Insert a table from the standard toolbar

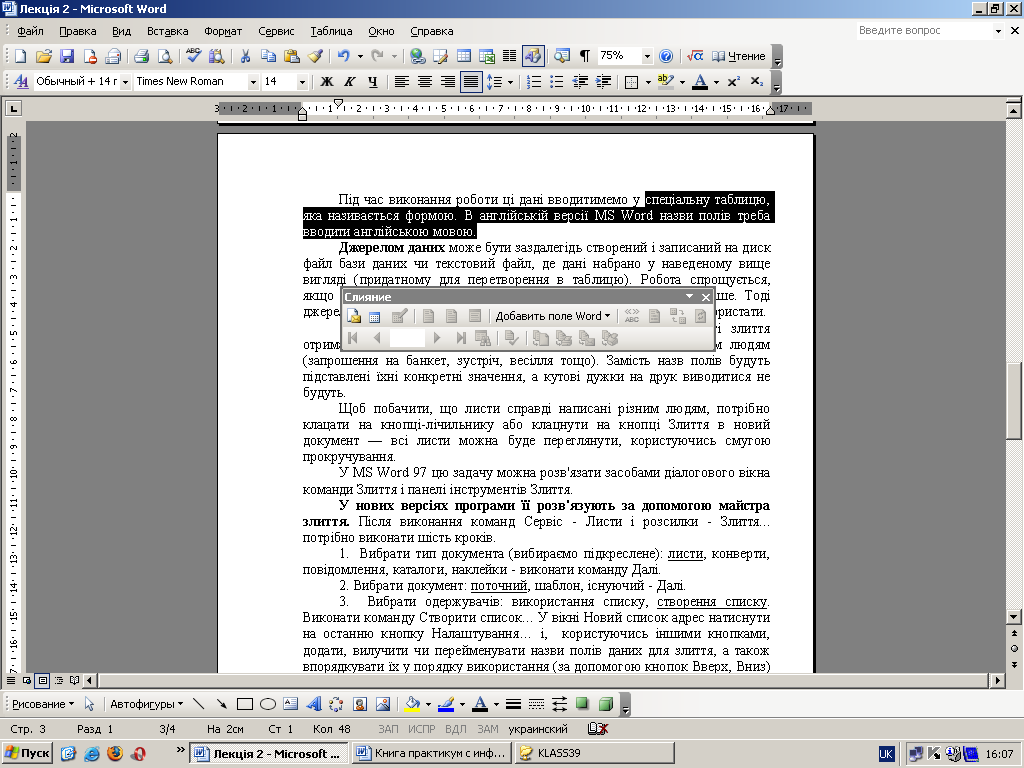(x=464, y=56)
